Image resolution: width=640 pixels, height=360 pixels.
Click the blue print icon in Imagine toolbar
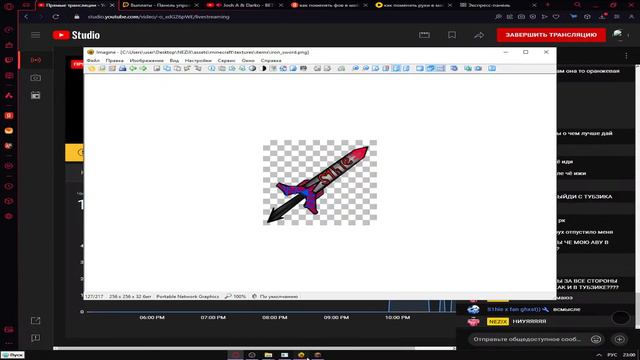pos(122,69)
